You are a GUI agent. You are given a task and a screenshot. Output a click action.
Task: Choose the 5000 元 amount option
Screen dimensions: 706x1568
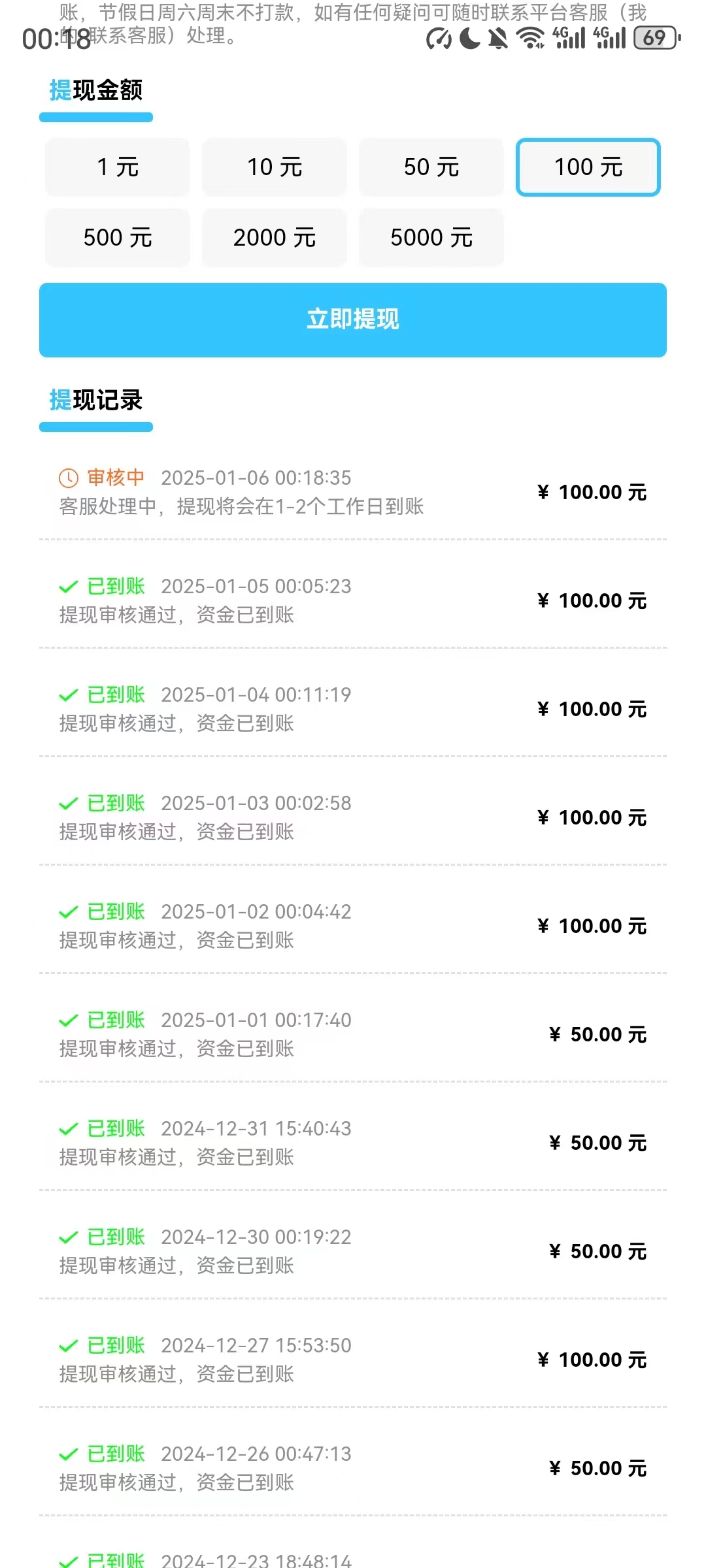coord(431,238)
